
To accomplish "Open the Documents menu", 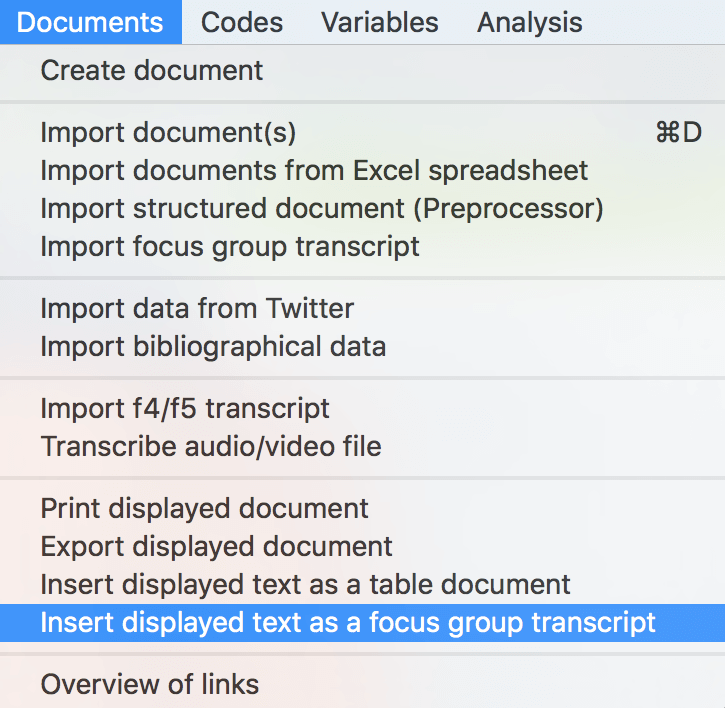I will 90,22.
